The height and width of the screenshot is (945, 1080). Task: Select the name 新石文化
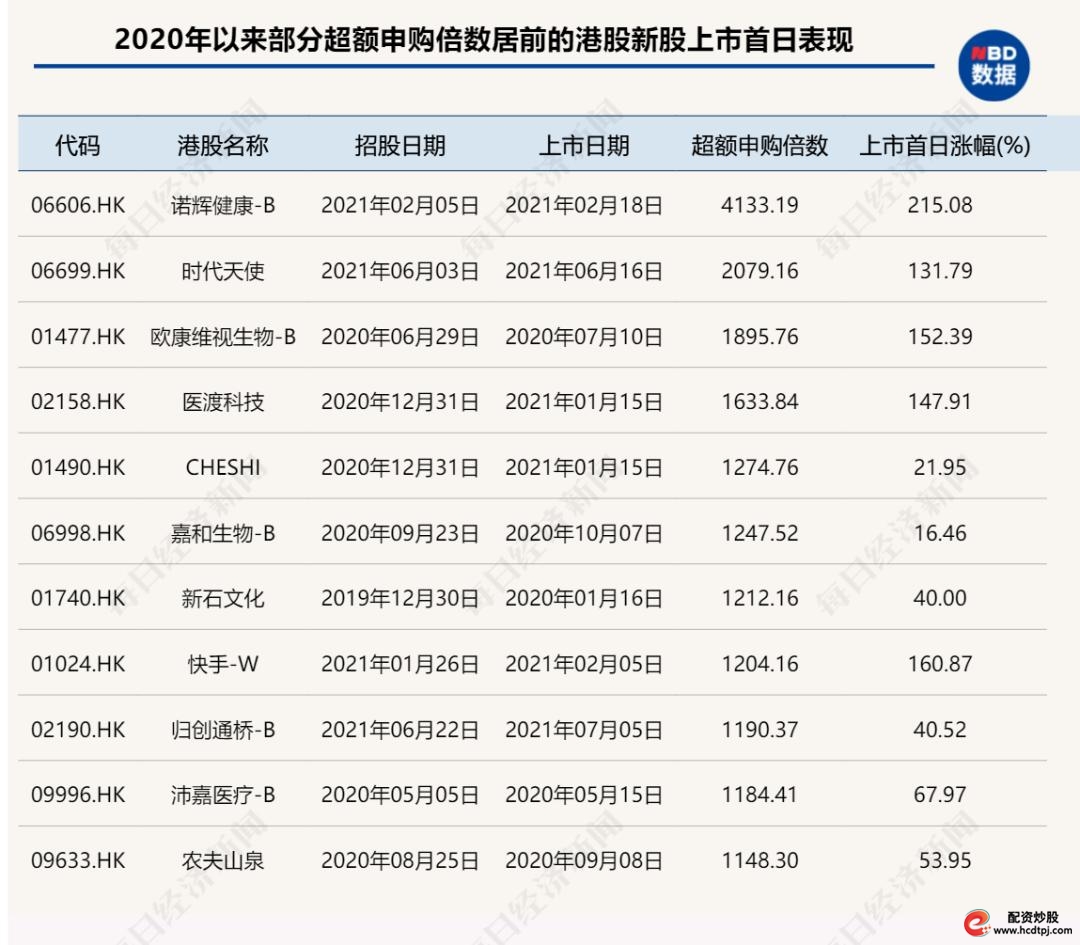tap(222, 598)
